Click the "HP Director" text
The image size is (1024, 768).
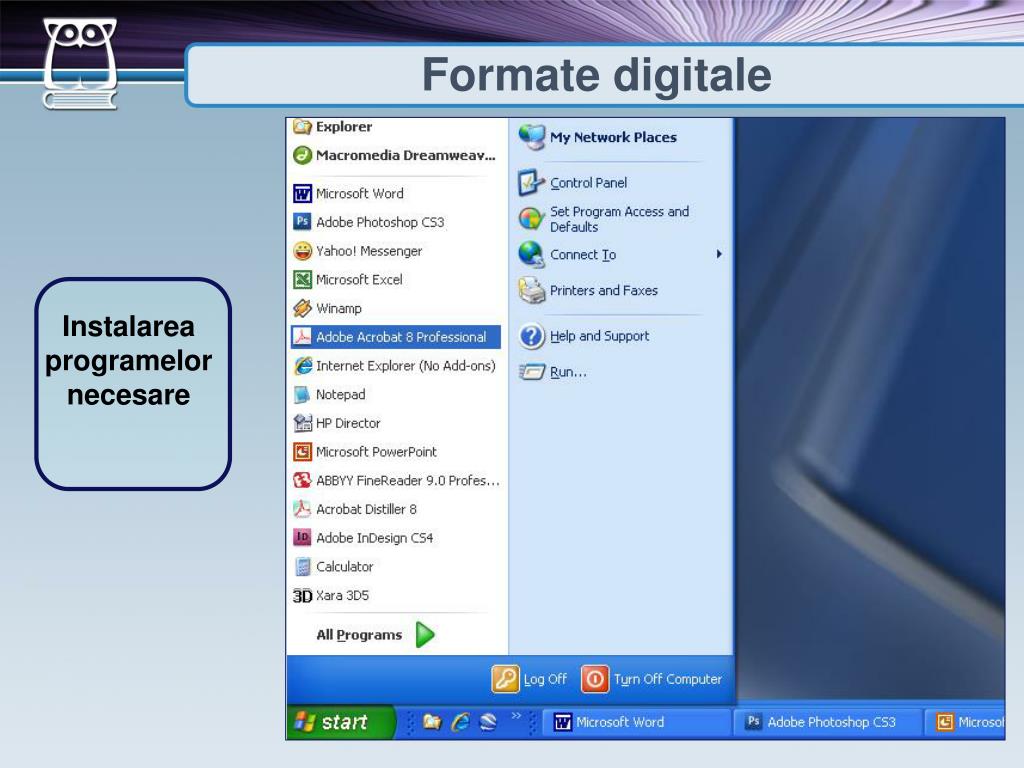(x=348, y=423)
